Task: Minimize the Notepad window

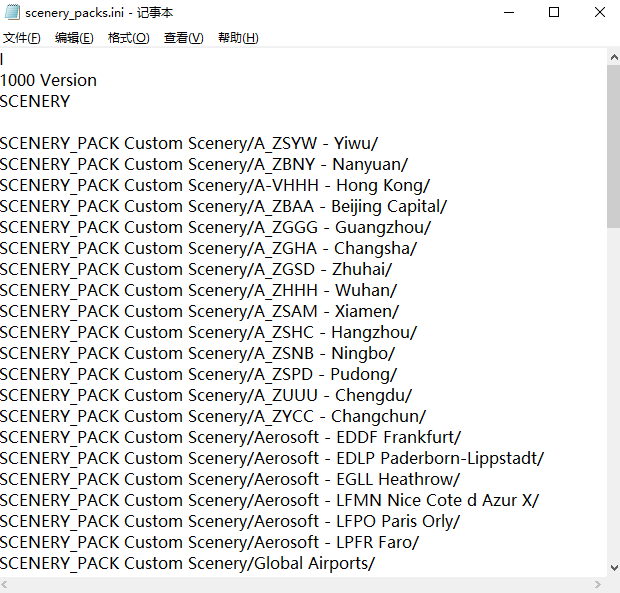Action: tap(509, 12)
